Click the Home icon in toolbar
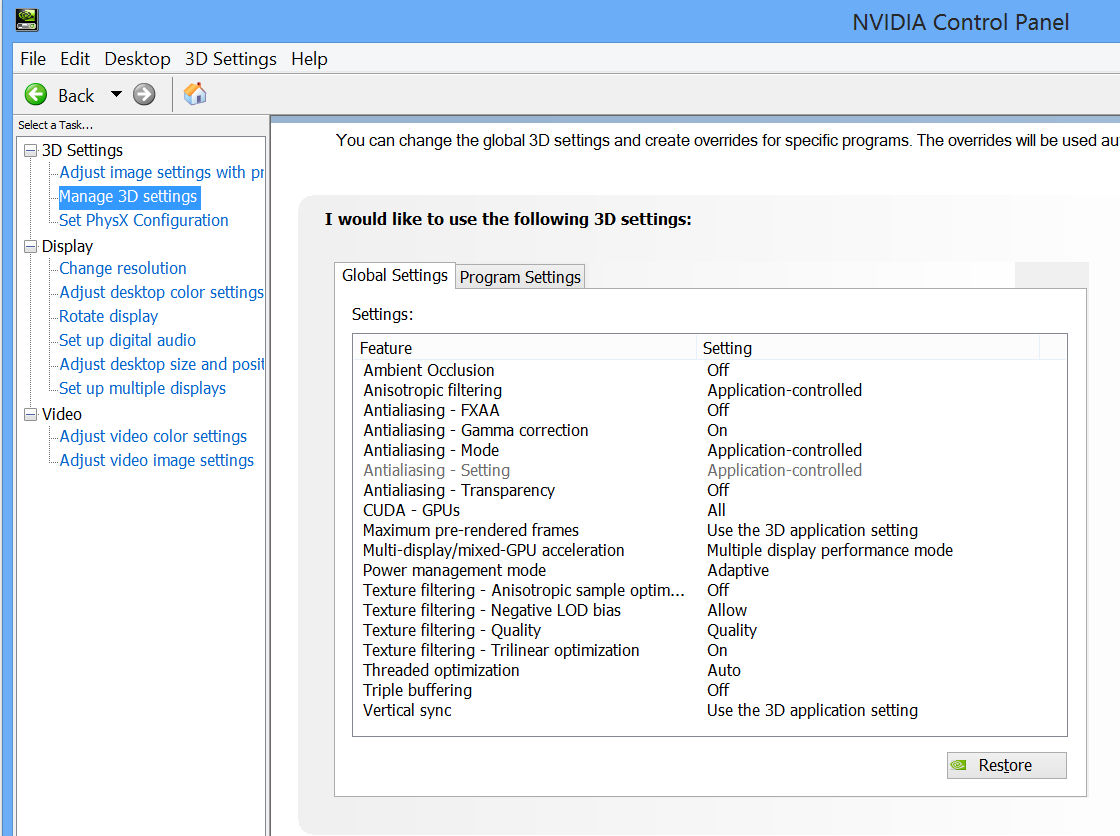Image resolution: width=1120 pixels, height=836 pixels. point(195,94)
